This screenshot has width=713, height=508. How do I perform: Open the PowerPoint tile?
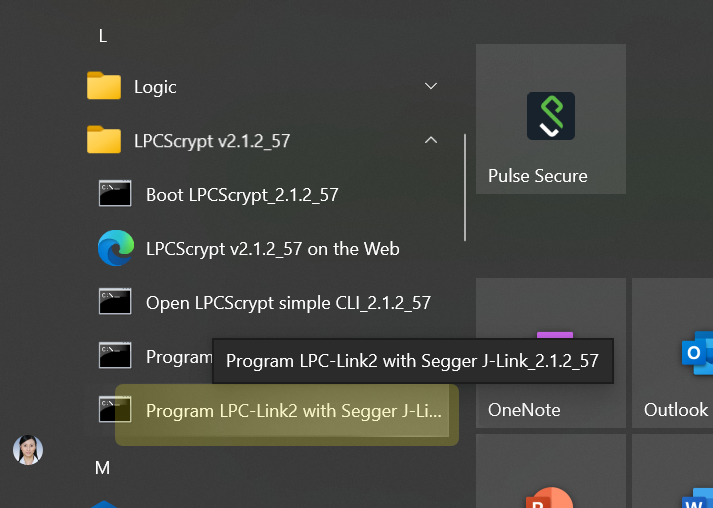(551, 480)
